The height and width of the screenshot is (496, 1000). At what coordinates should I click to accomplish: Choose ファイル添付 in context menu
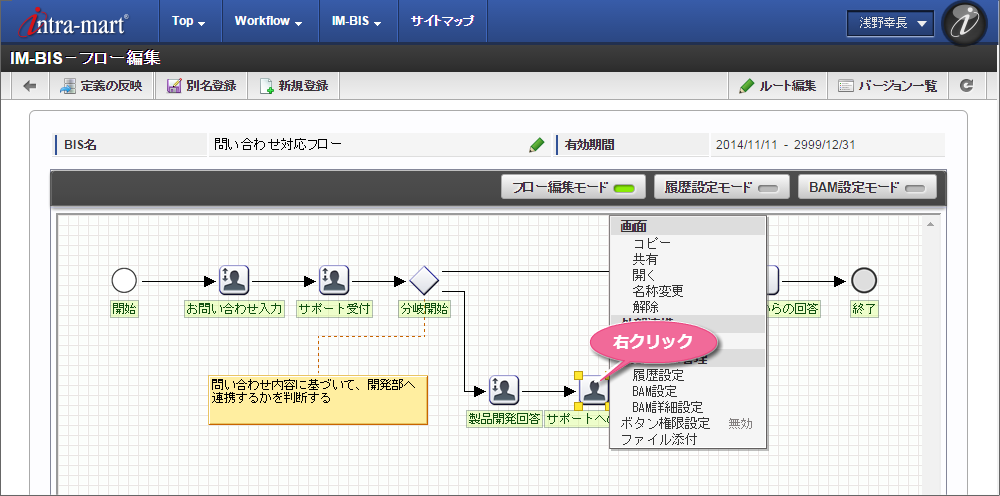click(x=658, y=439)
